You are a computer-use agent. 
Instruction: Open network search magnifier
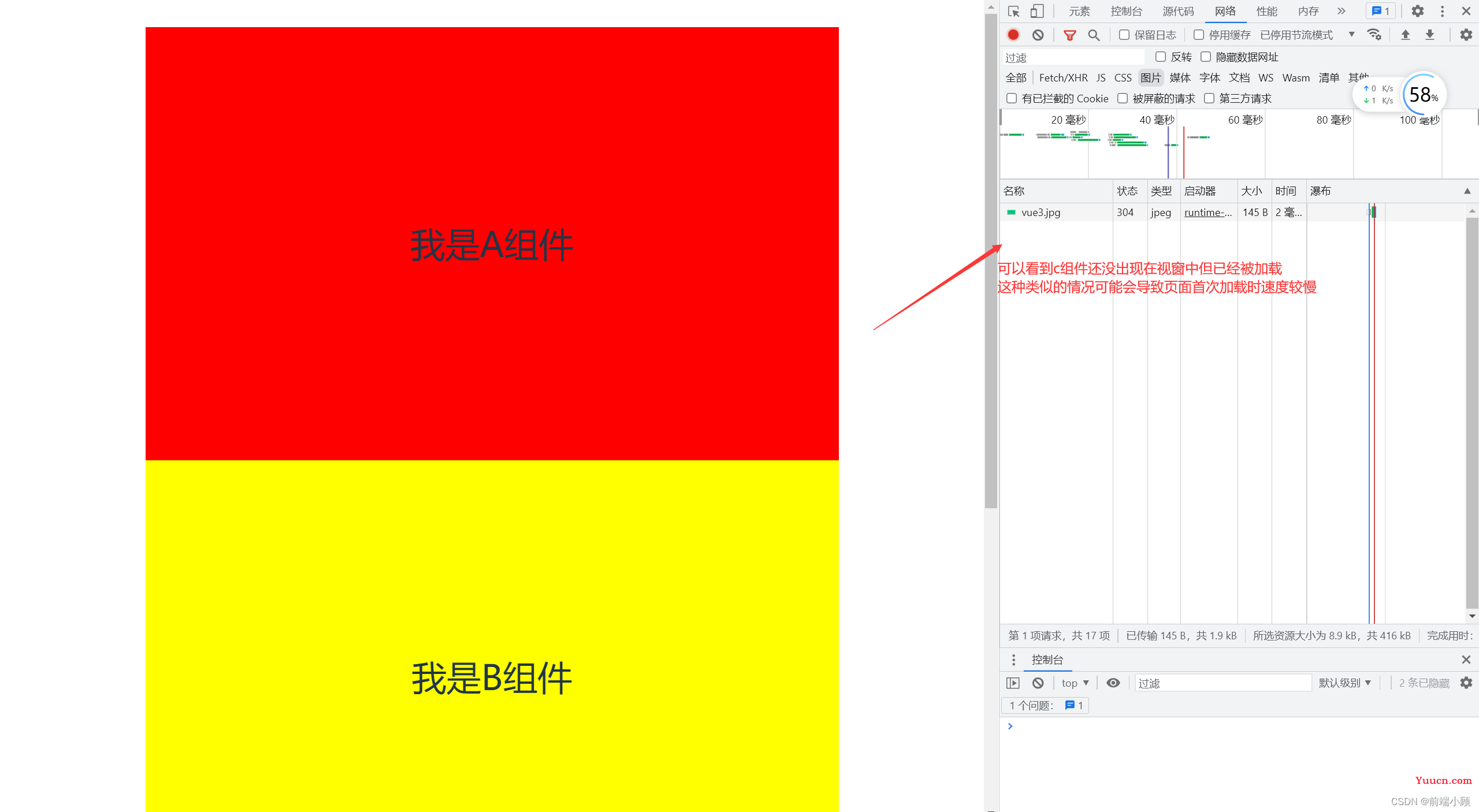(x=1094, y=35)
